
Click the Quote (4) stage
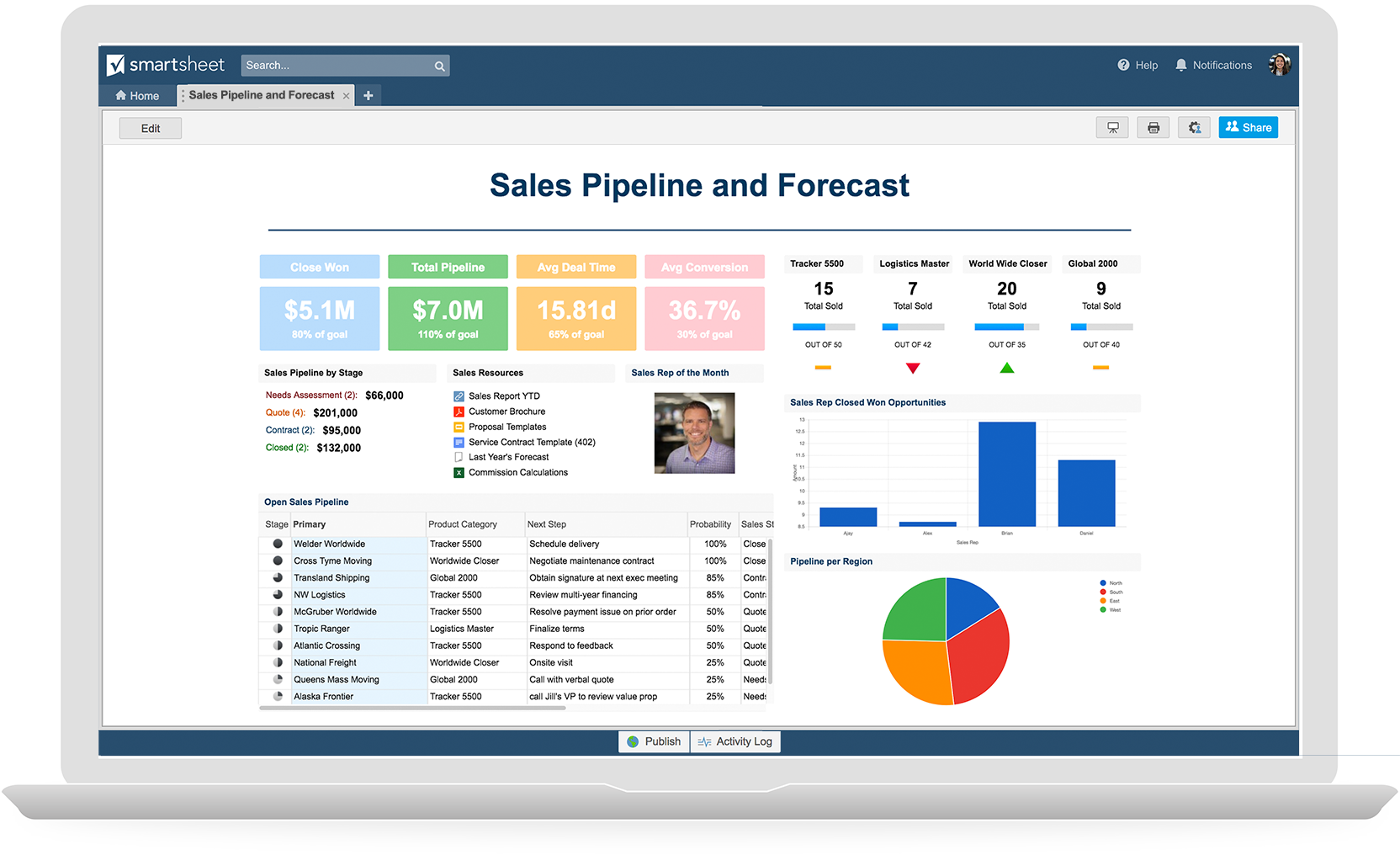pos(285,412)
